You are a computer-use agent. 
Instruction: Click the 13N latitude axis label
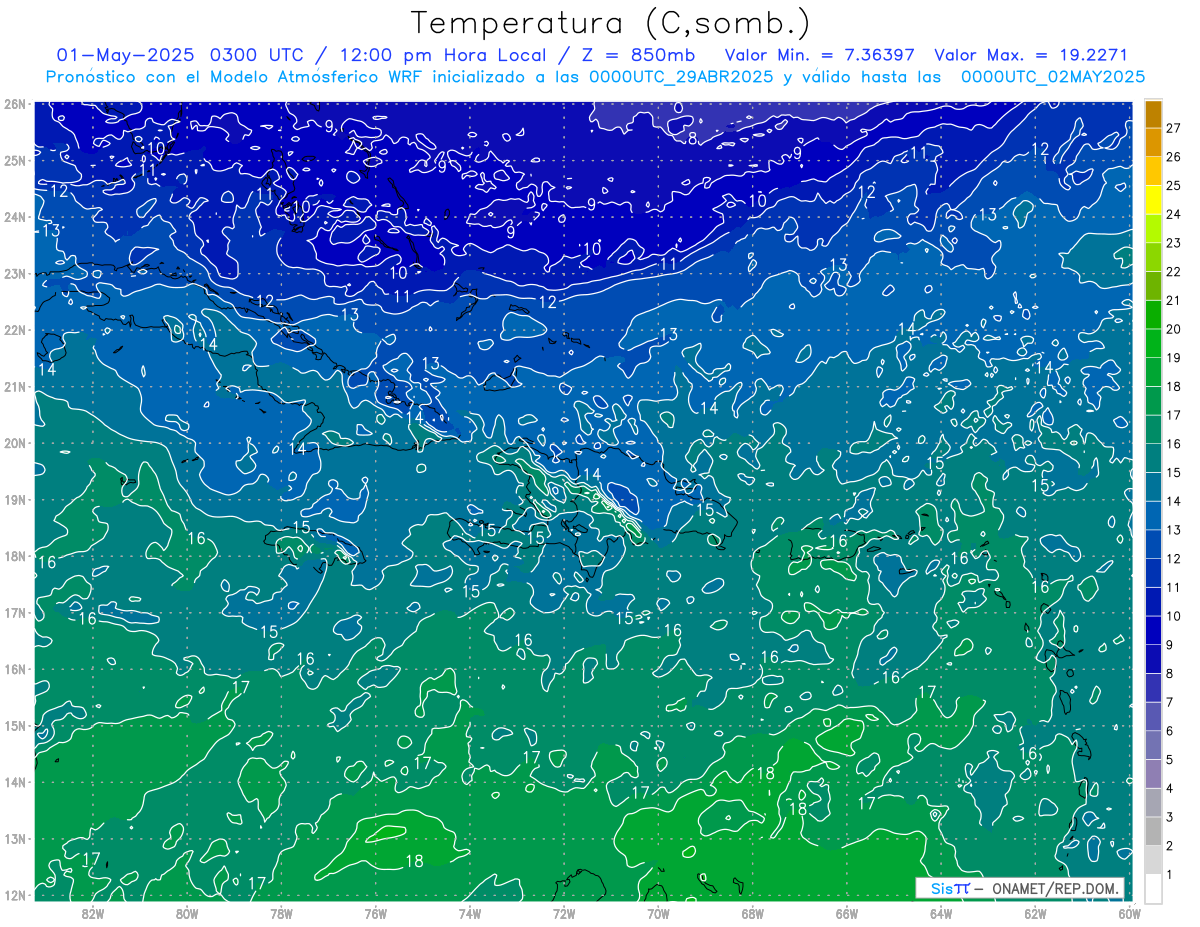coord(15,838)
